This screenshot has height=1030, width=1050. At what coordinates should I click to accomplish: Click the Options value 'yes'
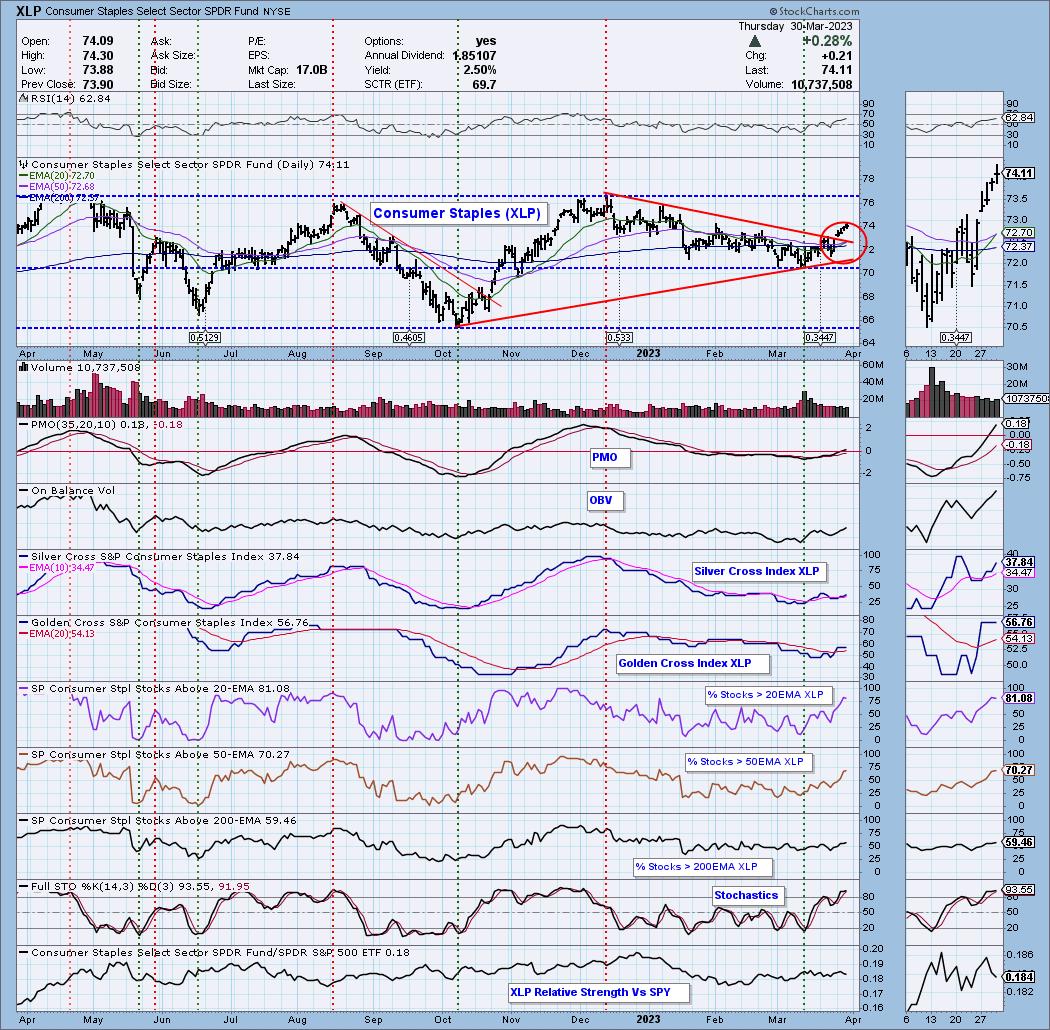[485, 41]
